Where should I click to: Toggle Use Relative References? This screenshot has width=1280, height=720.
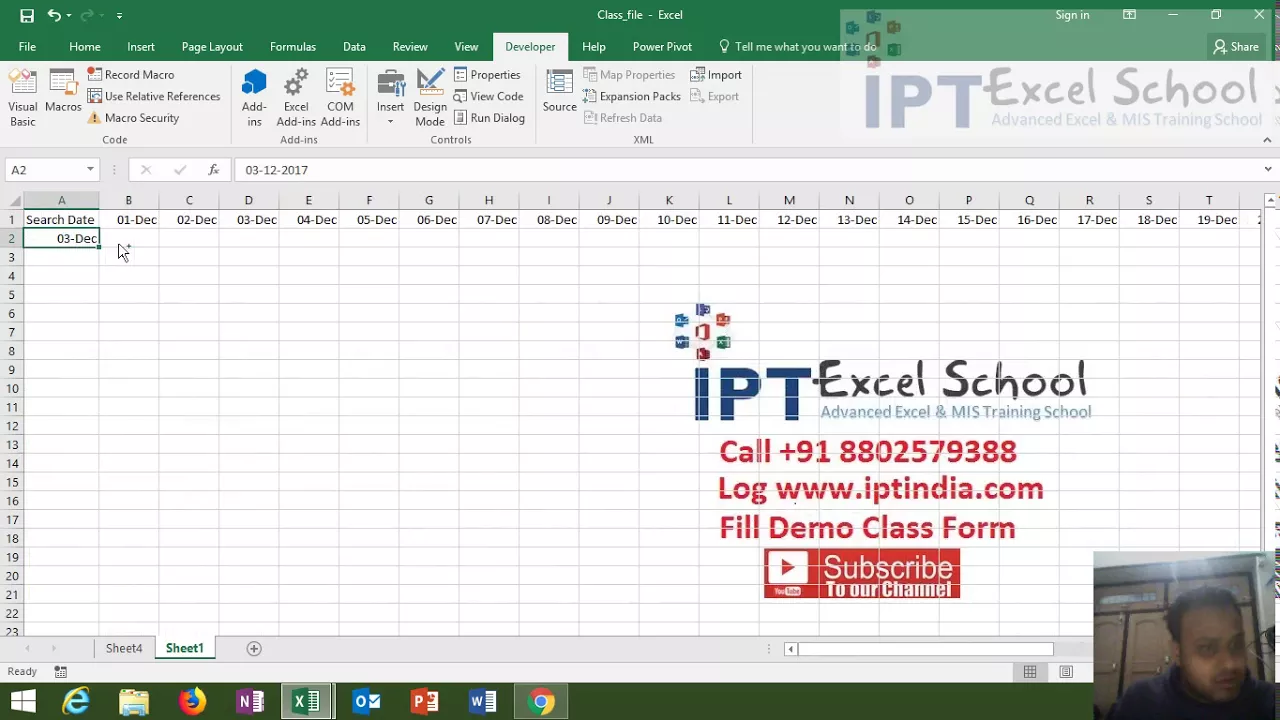click(x=153, y=96)
